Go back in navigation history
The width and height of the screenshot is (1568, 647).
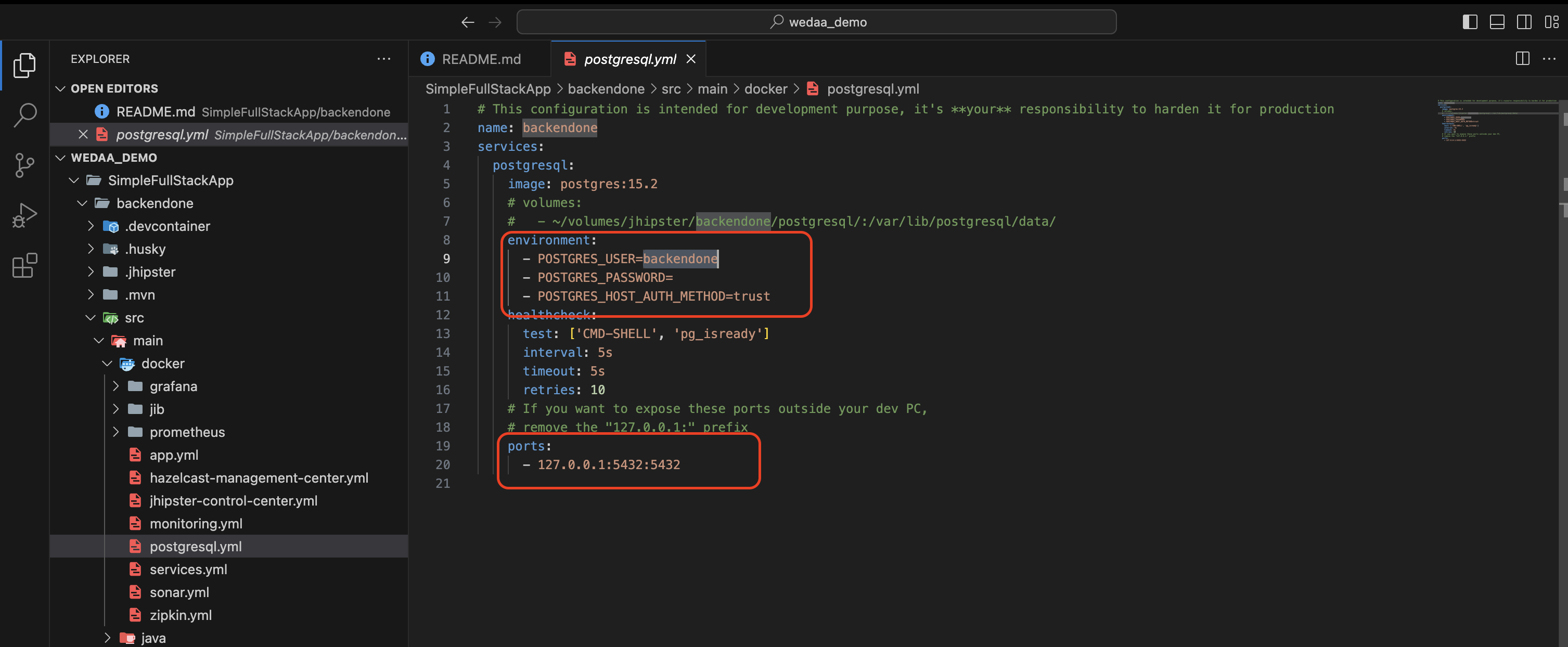click(468, 22)
